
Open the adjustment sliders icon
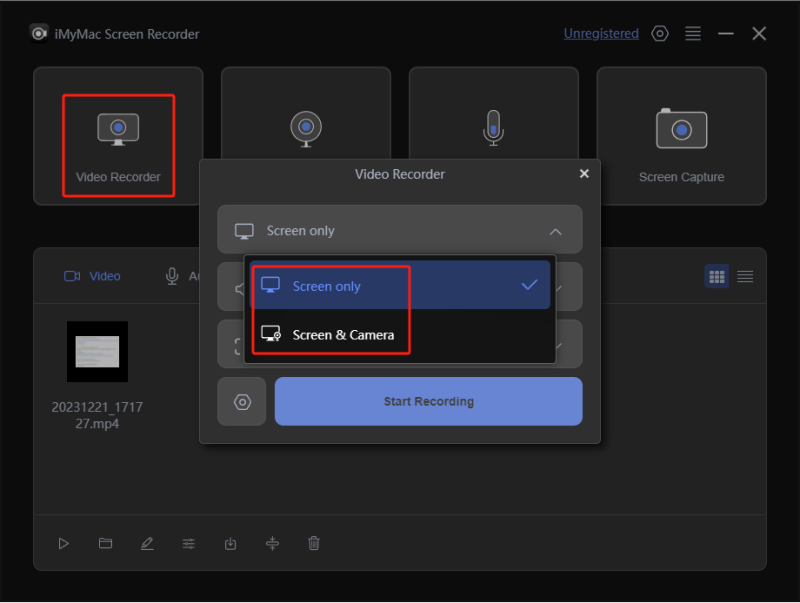point(189,543)
